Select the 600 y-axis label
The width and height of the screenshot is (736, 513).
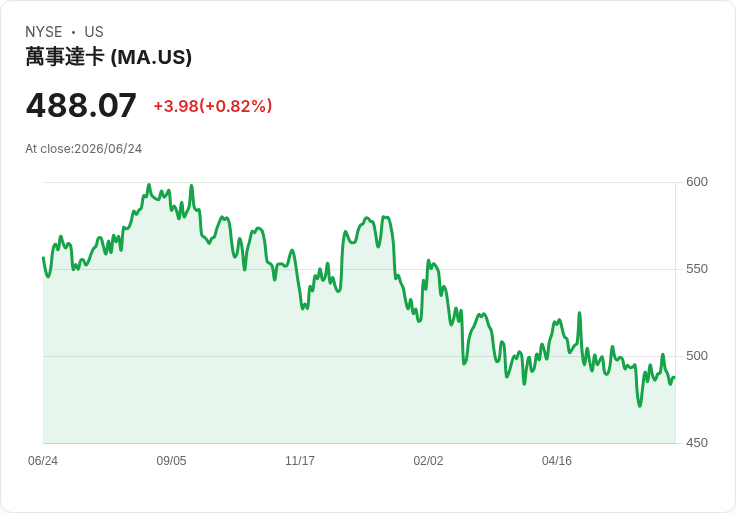pos(697,182)
